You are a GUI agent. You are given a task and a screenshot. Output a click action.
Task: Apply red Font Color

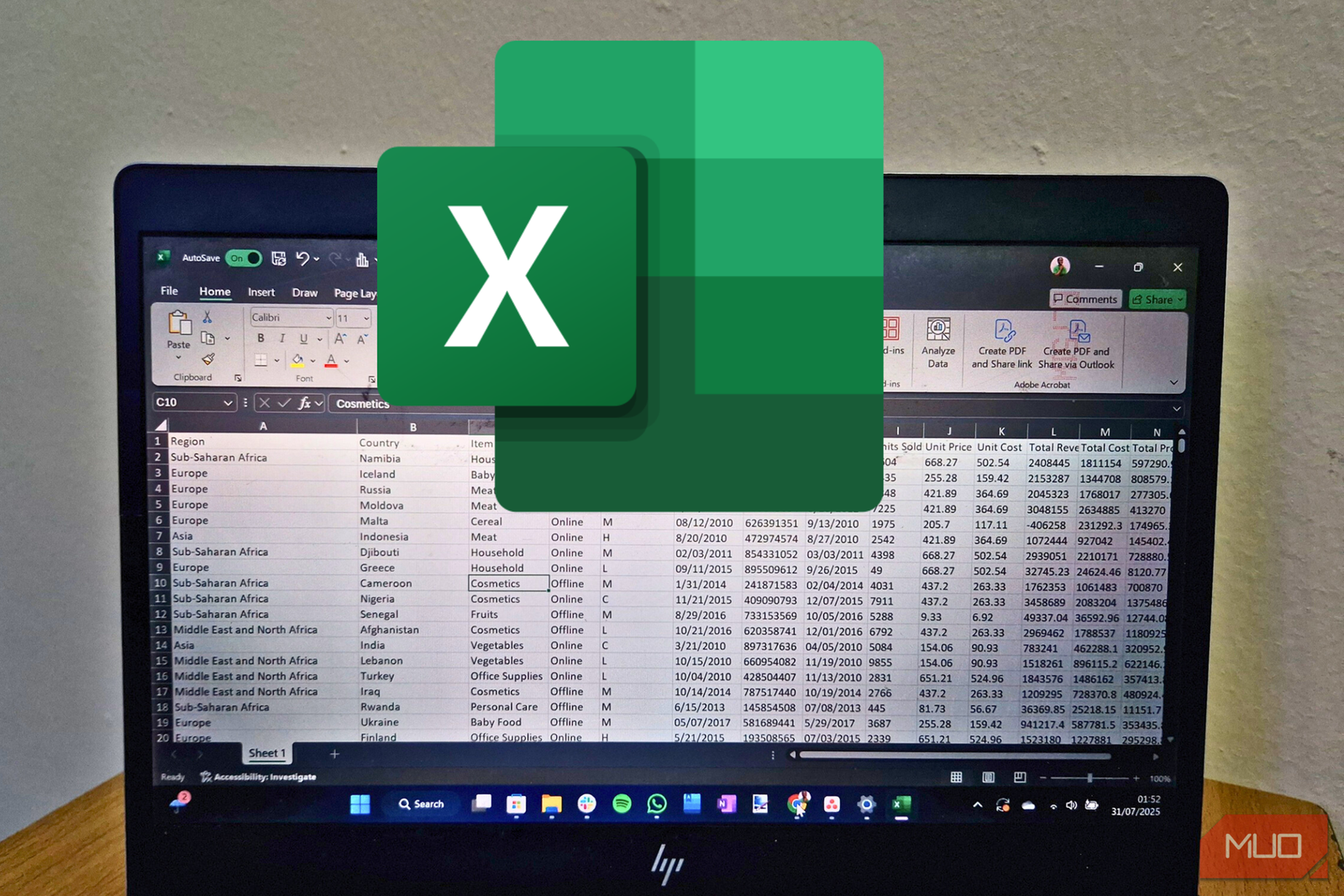pyautogui.click(x=331, y=361)
